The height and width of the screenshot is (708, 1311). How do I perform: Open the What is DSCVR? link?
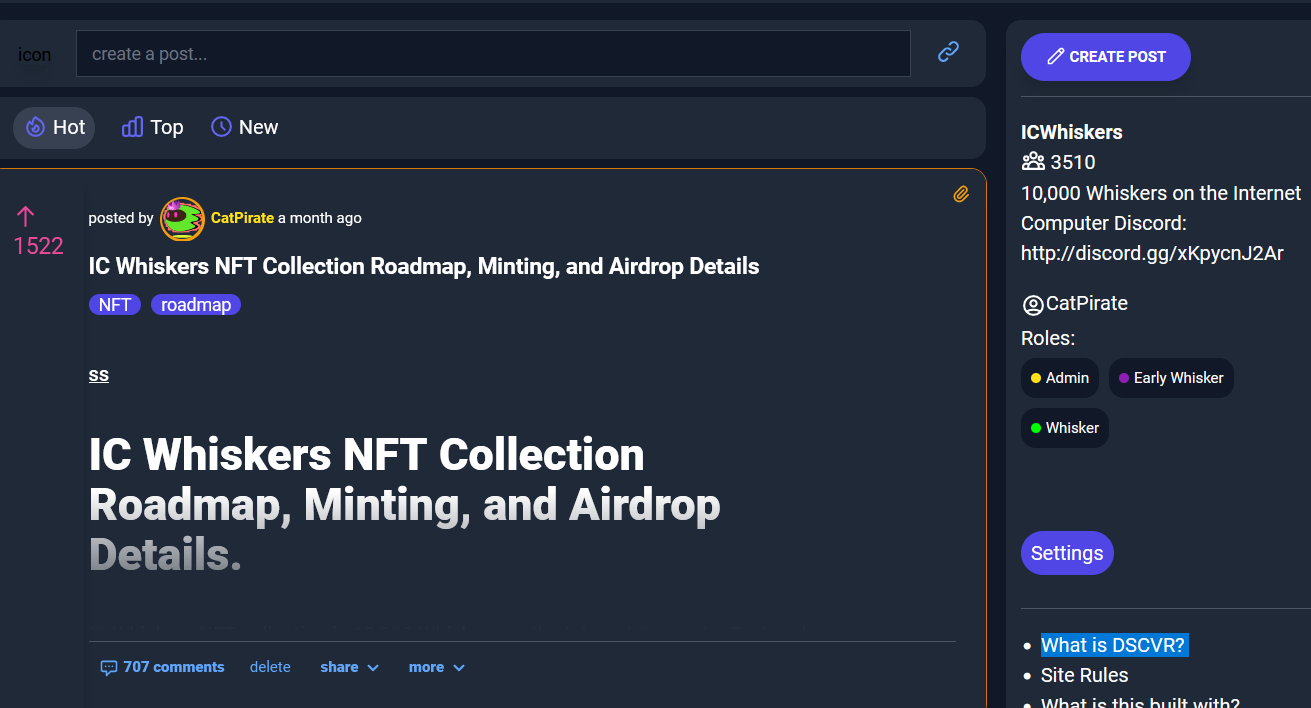1113,645
